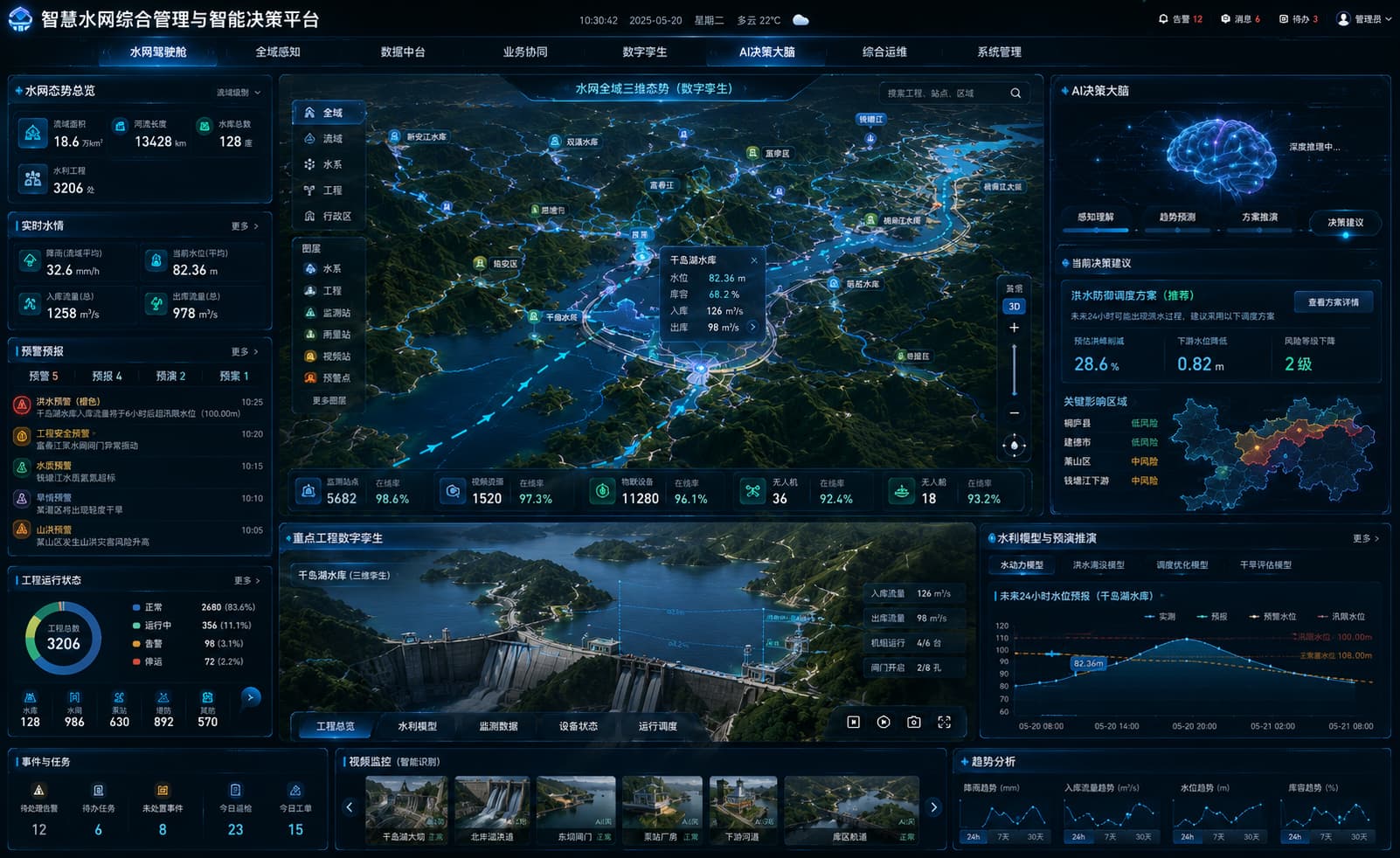Expand 更多 in 预警预报 panel
This screenshot has height=858, width=1400.
pos(246,352)
